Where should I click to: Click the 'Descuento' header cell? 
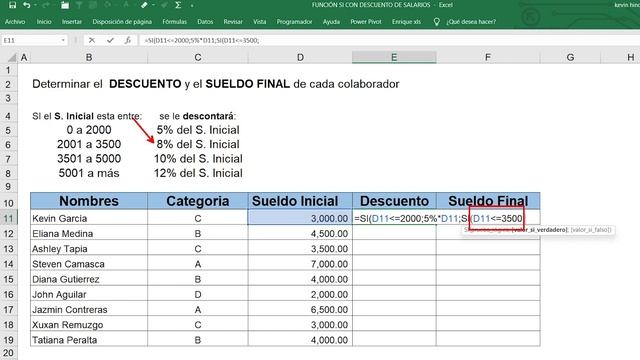tap(394, 201)
